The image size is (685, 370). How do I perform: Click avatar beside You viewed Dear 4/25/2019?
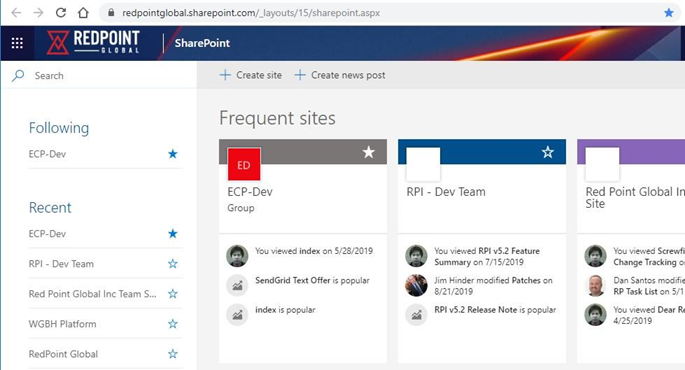595,315
